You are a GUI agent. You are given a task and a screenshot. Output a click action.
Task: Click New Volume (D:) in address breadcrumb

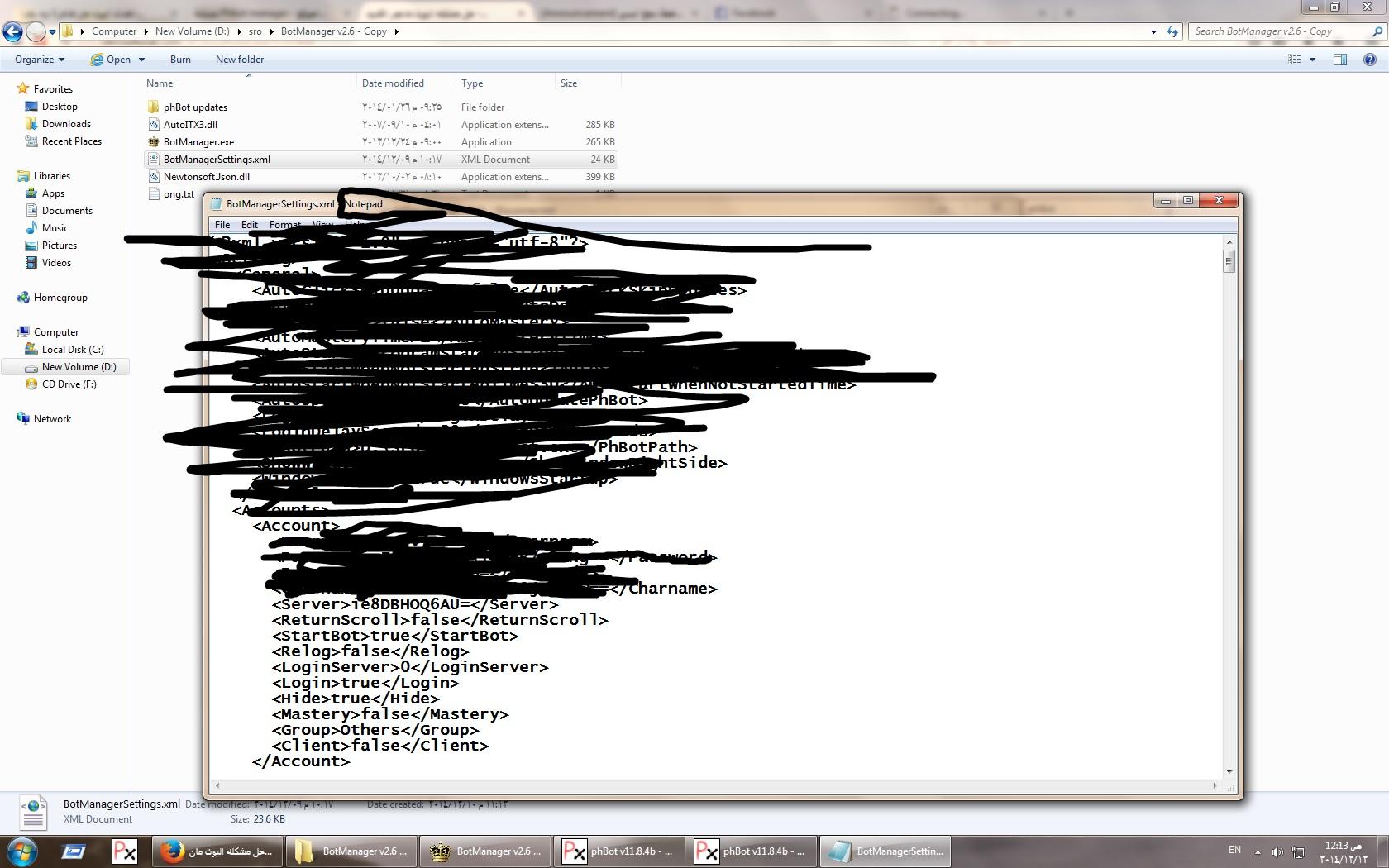pyautogui.click(x=192, y=31)
